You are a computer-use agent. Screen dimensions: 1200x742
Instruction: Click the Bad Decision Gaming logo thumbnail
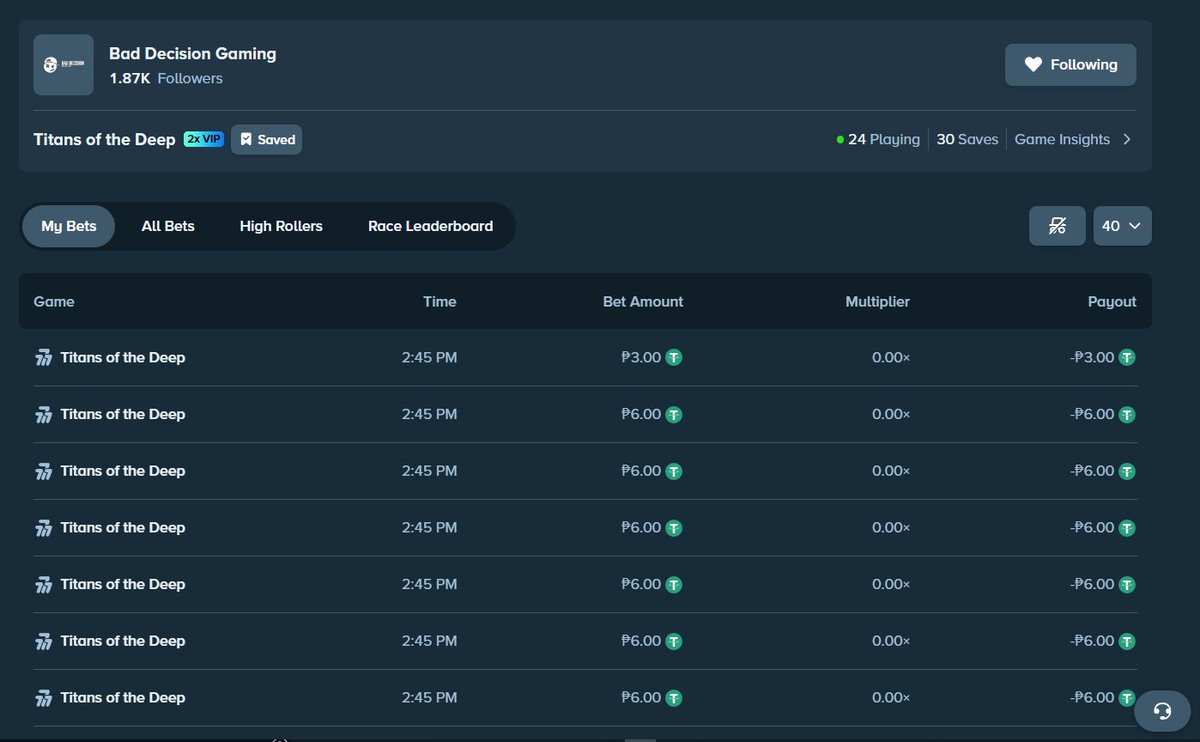63,65
